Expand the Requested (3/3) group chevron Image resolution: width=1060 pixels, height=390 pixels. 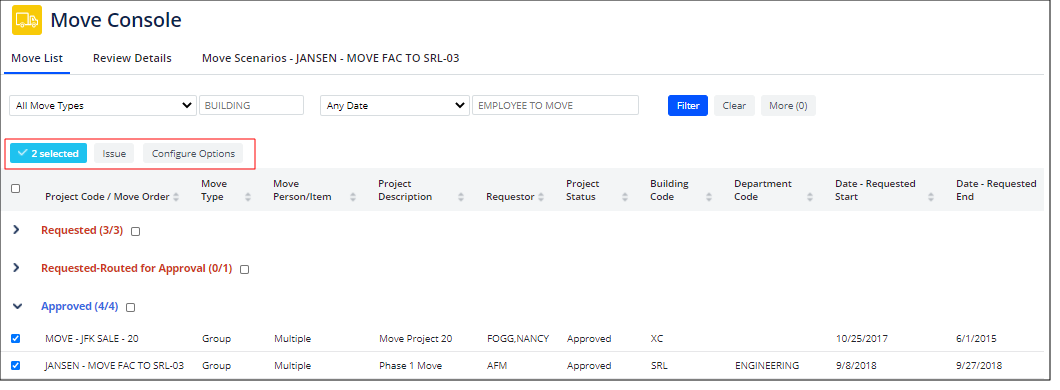pos(17,230)
